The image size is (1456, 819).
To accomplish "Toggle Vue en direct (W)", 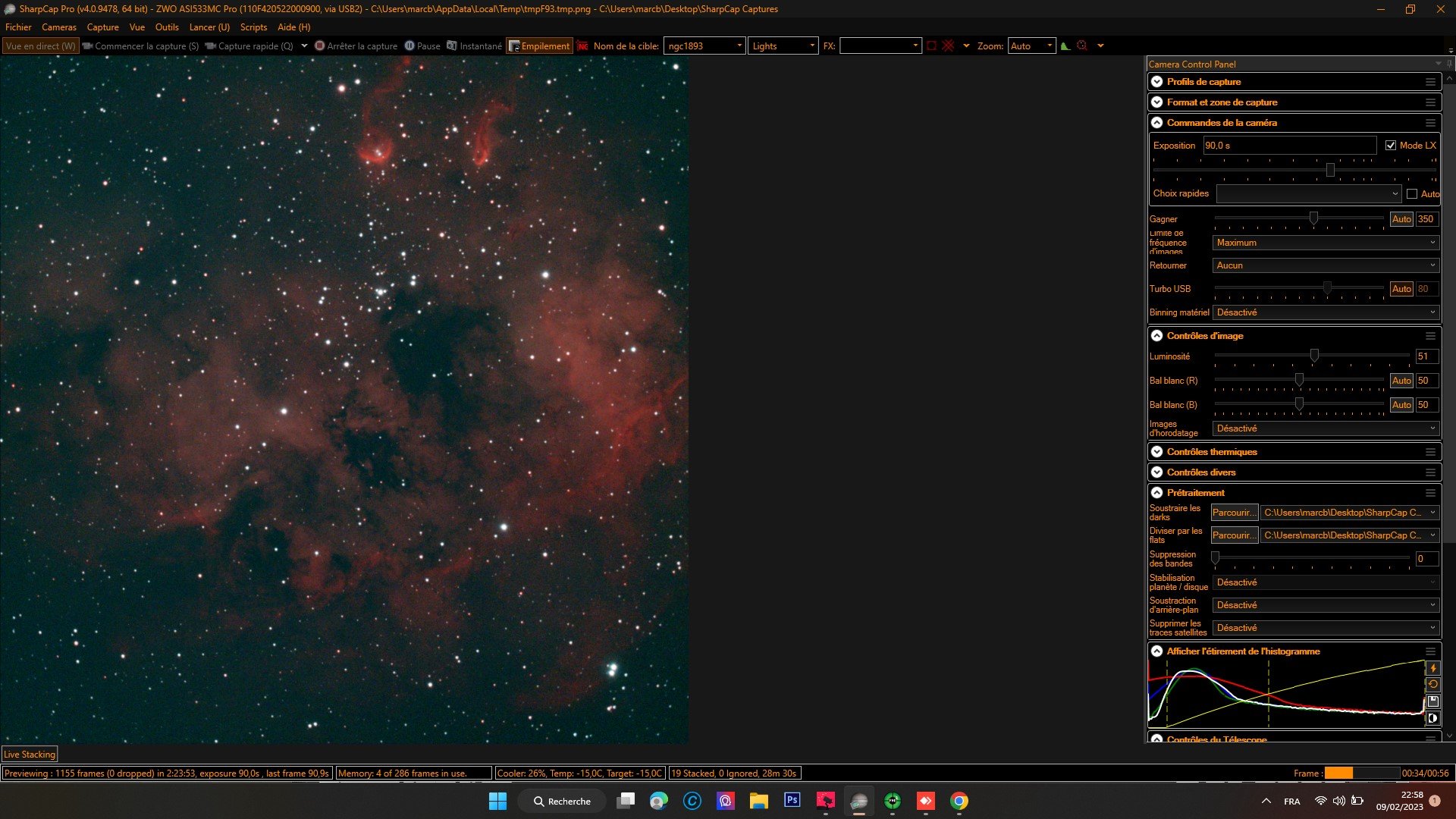I will [41, 46].
